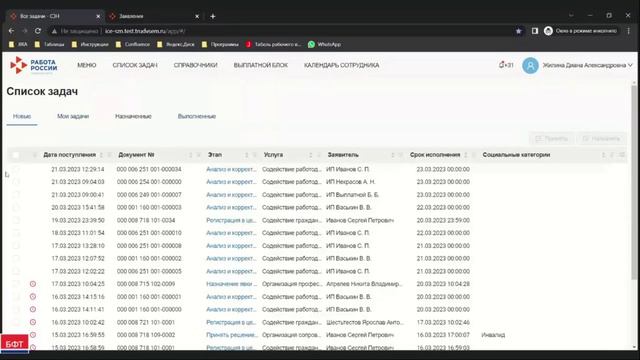Open the Работа России logo home link
Screen dimensions: 640x360
point(34,65)
